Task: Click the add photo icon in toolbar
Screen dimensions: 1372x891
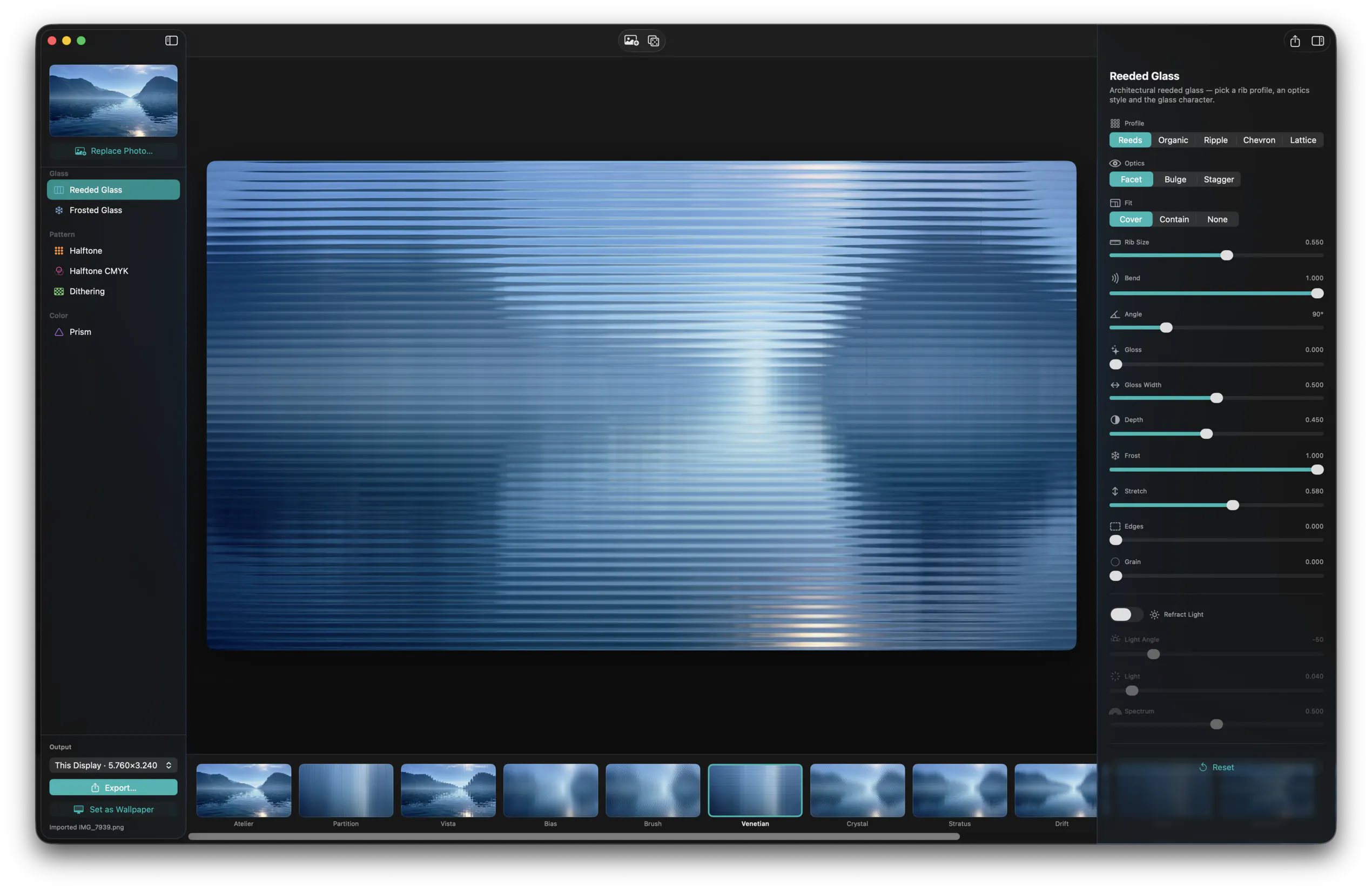Action: pos(631,41)
